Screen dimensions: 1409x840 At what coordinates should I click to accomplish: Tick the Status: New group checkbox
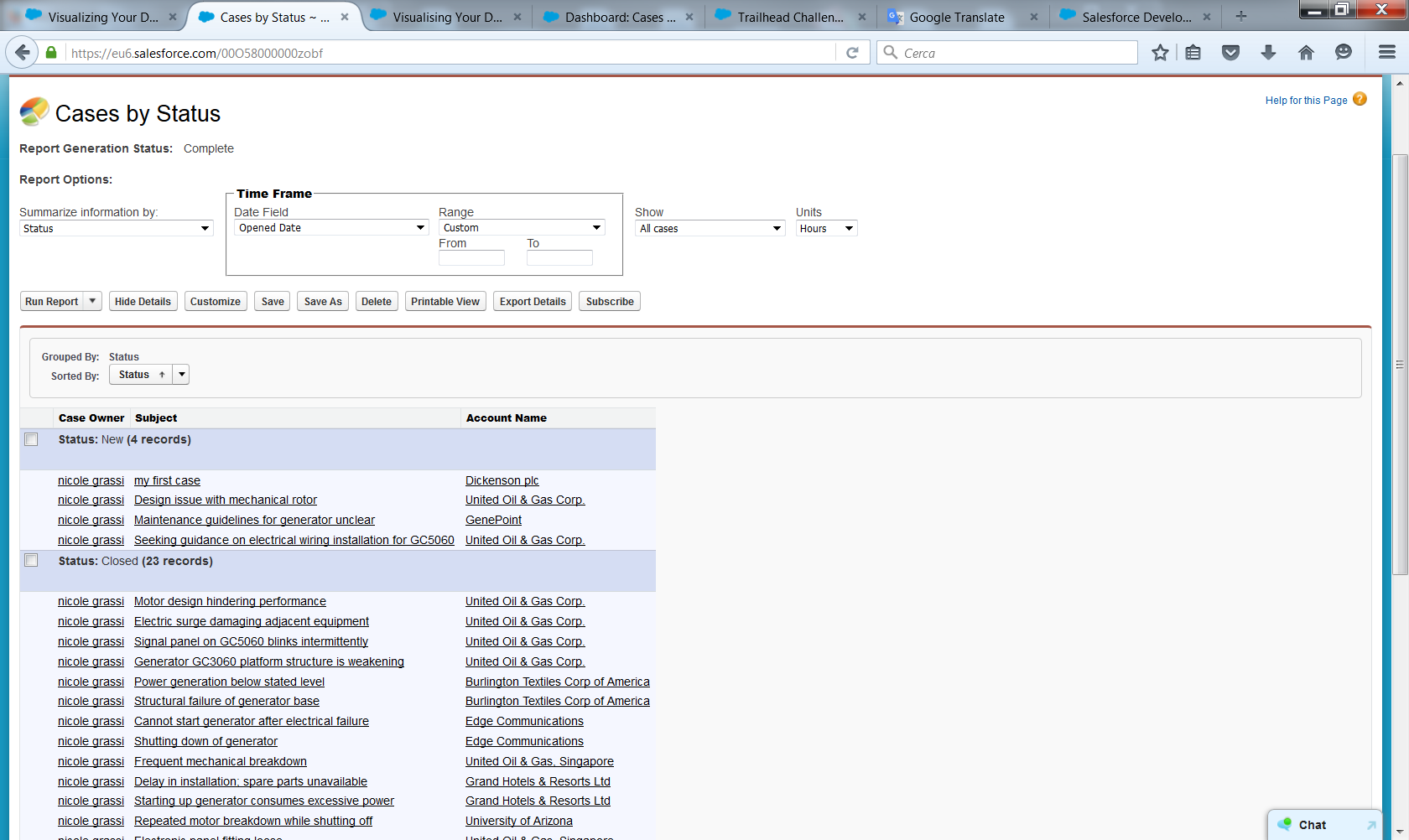pos(31,439)
